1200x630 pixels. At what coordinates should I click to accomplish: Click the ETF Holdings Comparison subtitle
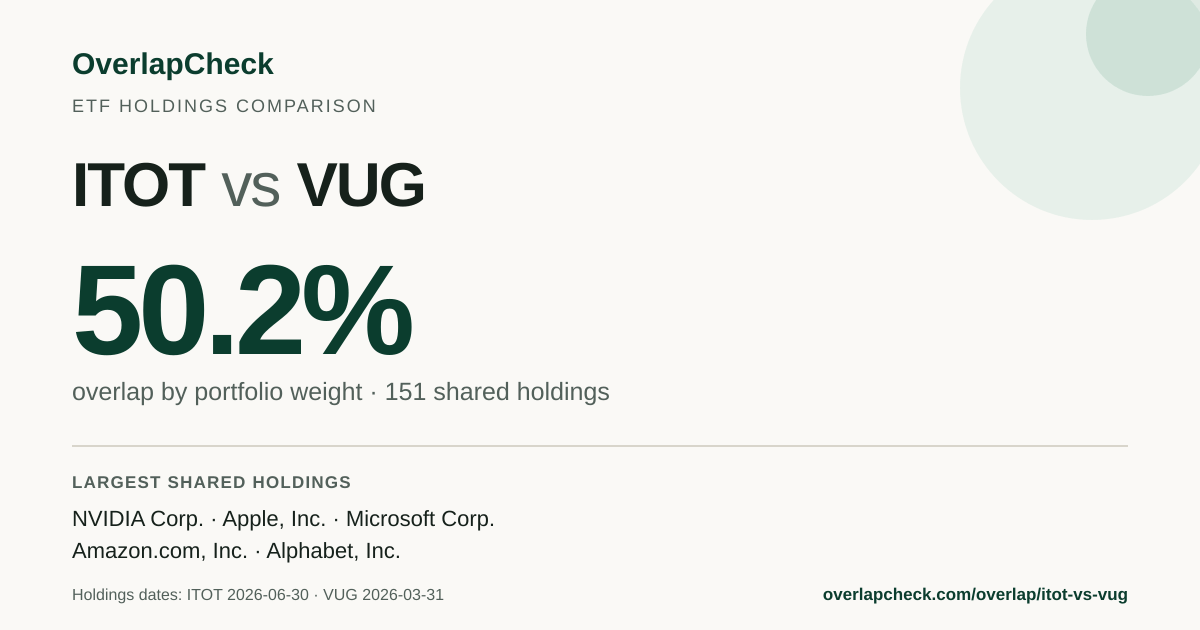224,106
